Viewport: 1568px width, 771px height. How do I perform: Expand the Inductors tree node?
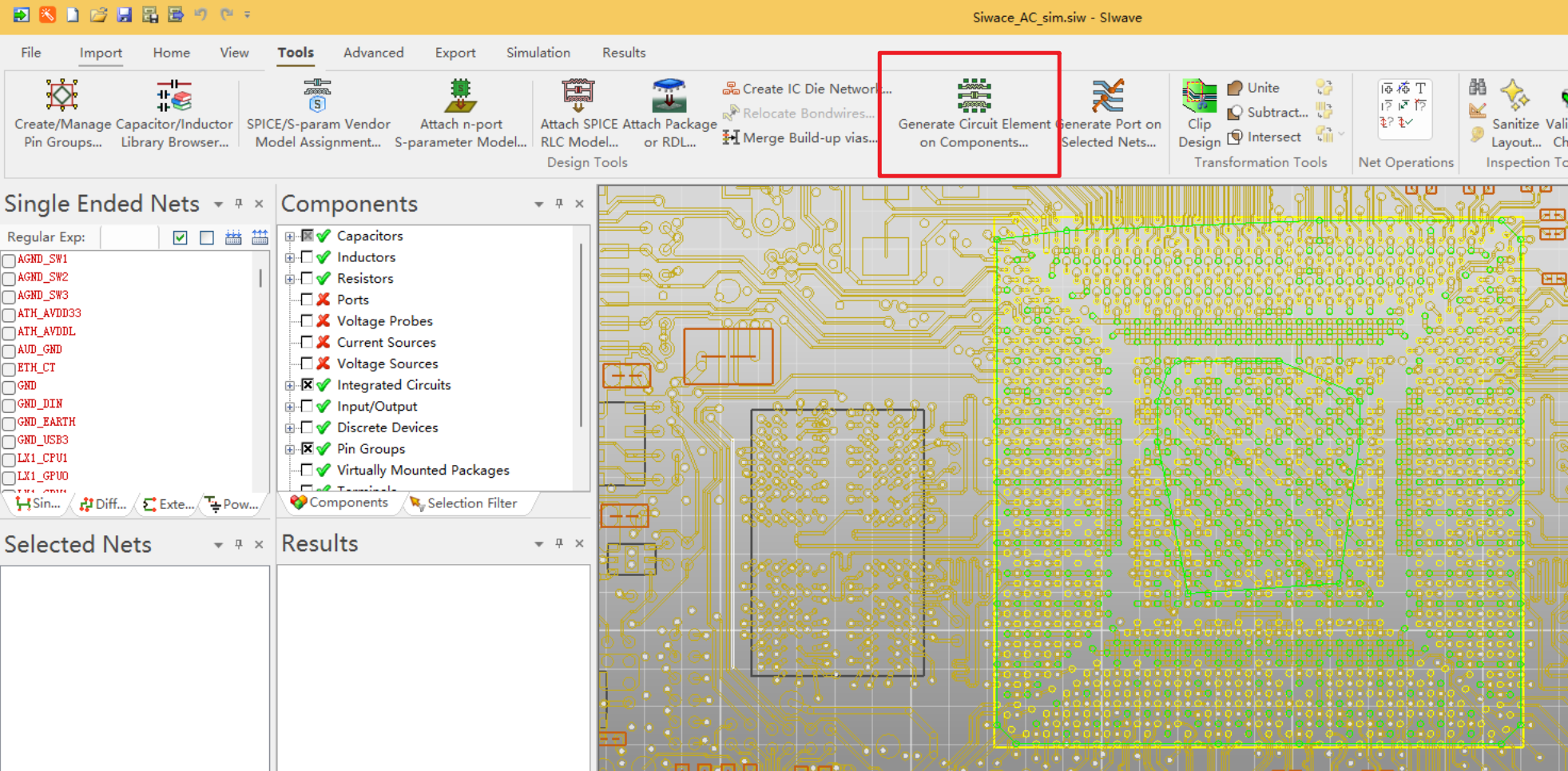click(x=290, y=257)
